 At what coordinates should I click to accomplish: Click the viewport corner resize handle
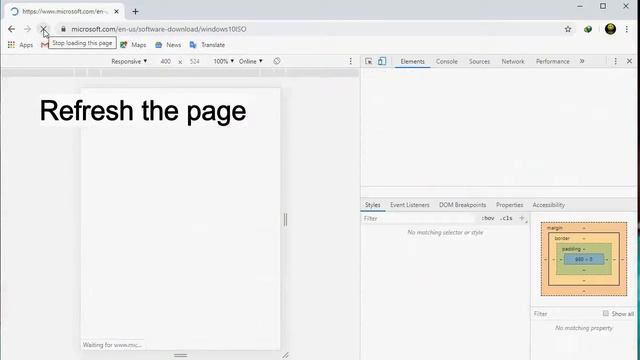pos(285,355)
